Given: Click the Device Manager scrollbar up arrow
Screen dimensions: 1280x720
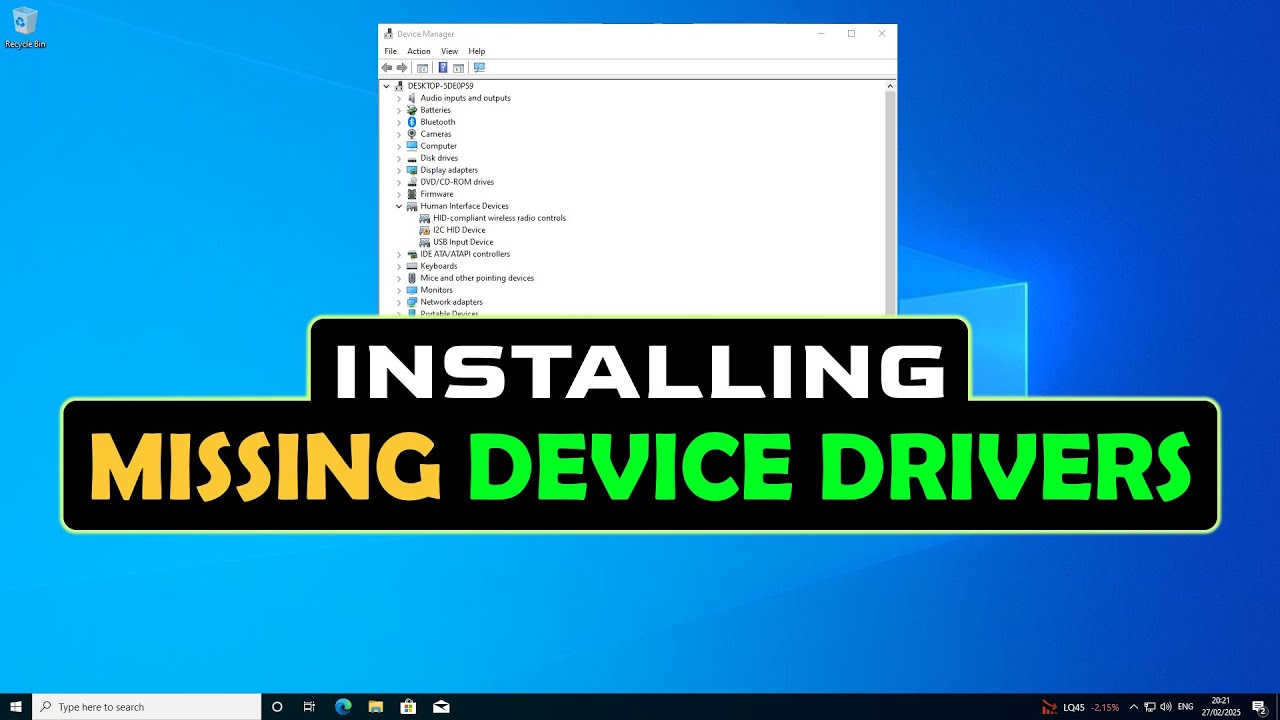Looking at the screenshot, I should (x=890, y=87).
